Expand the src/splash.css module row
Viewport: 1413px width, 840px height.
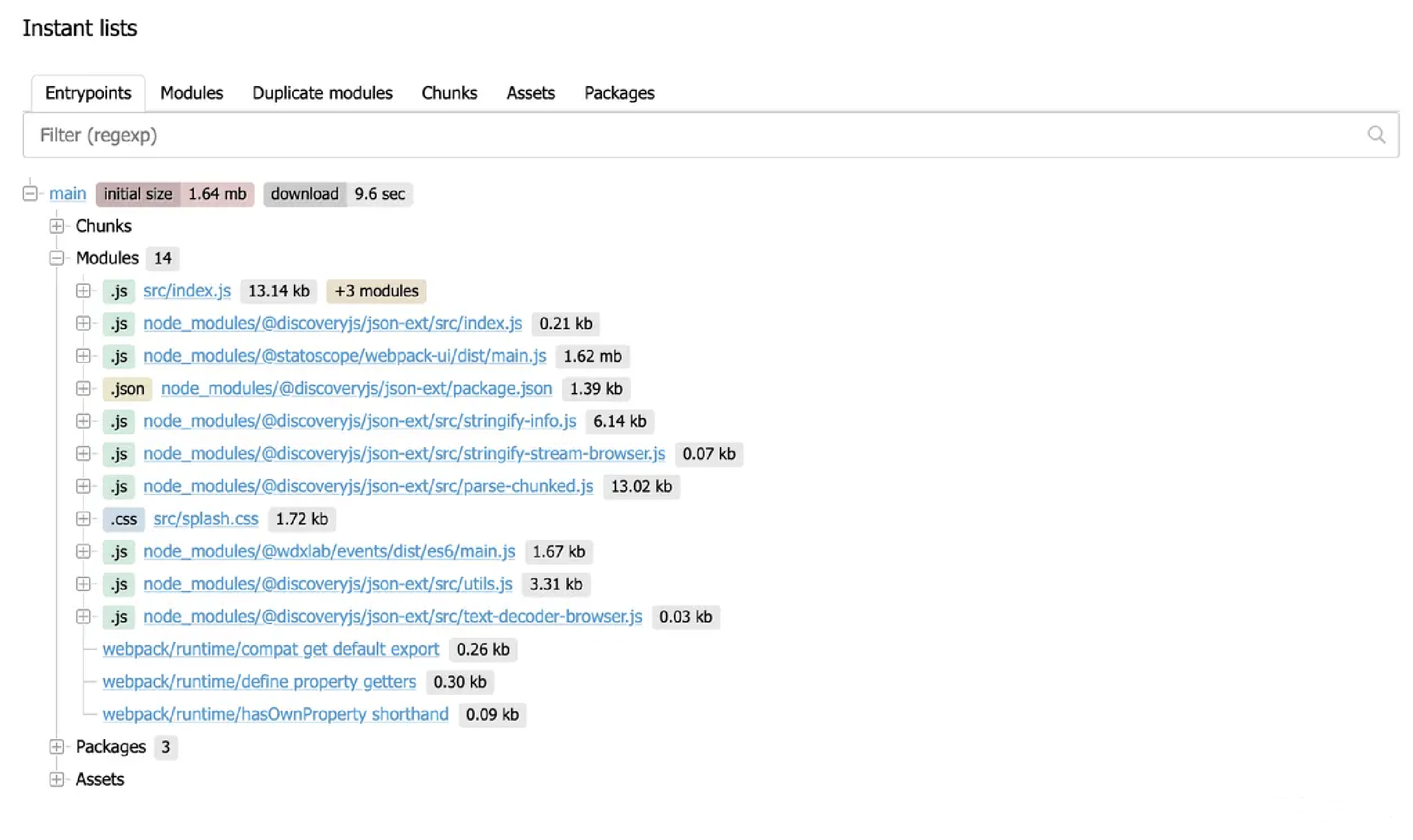[x=84, y=519]
